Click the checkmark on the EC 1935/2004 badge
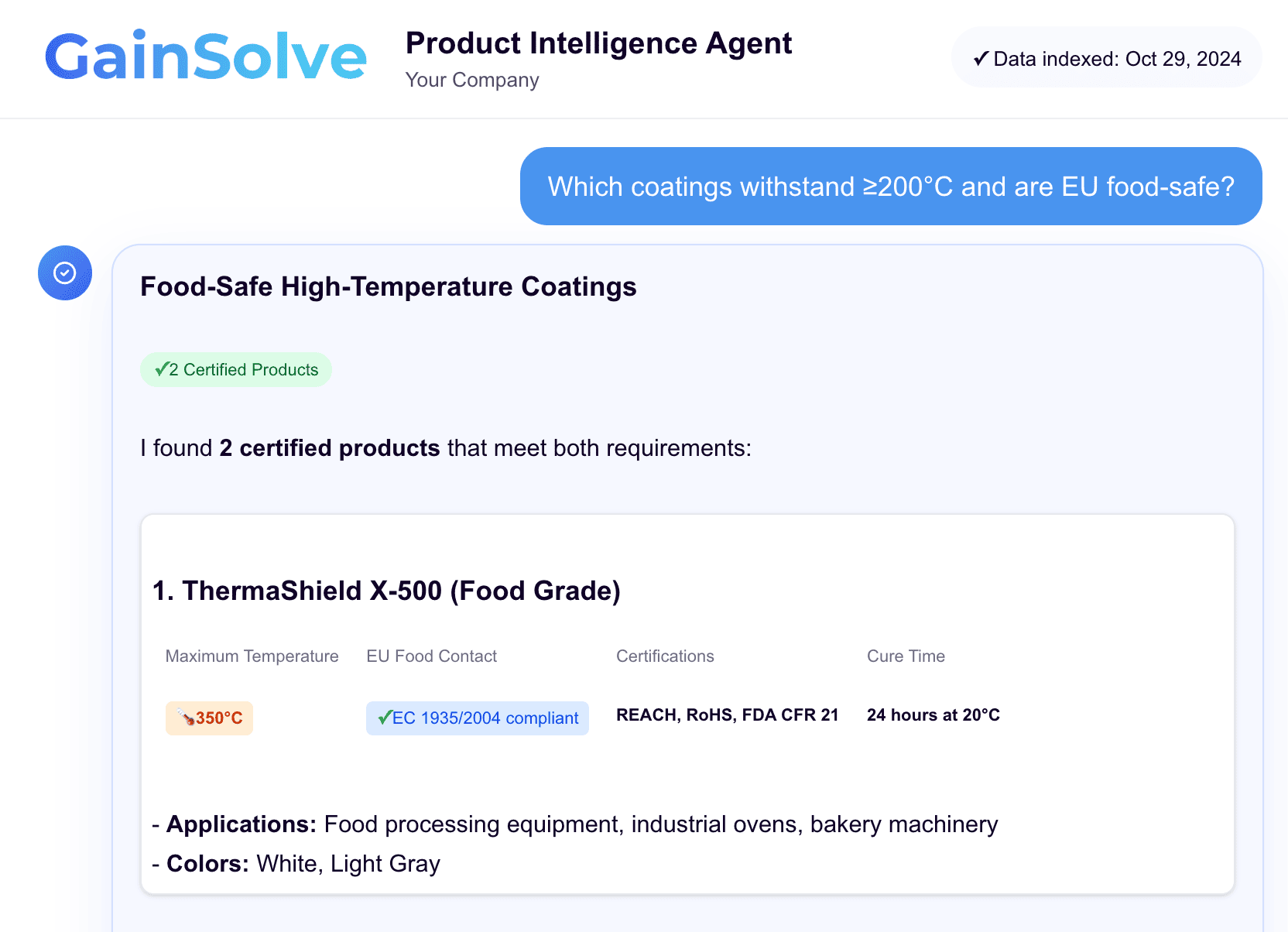The image size is (1288, 932). click(x=385, y=718)
